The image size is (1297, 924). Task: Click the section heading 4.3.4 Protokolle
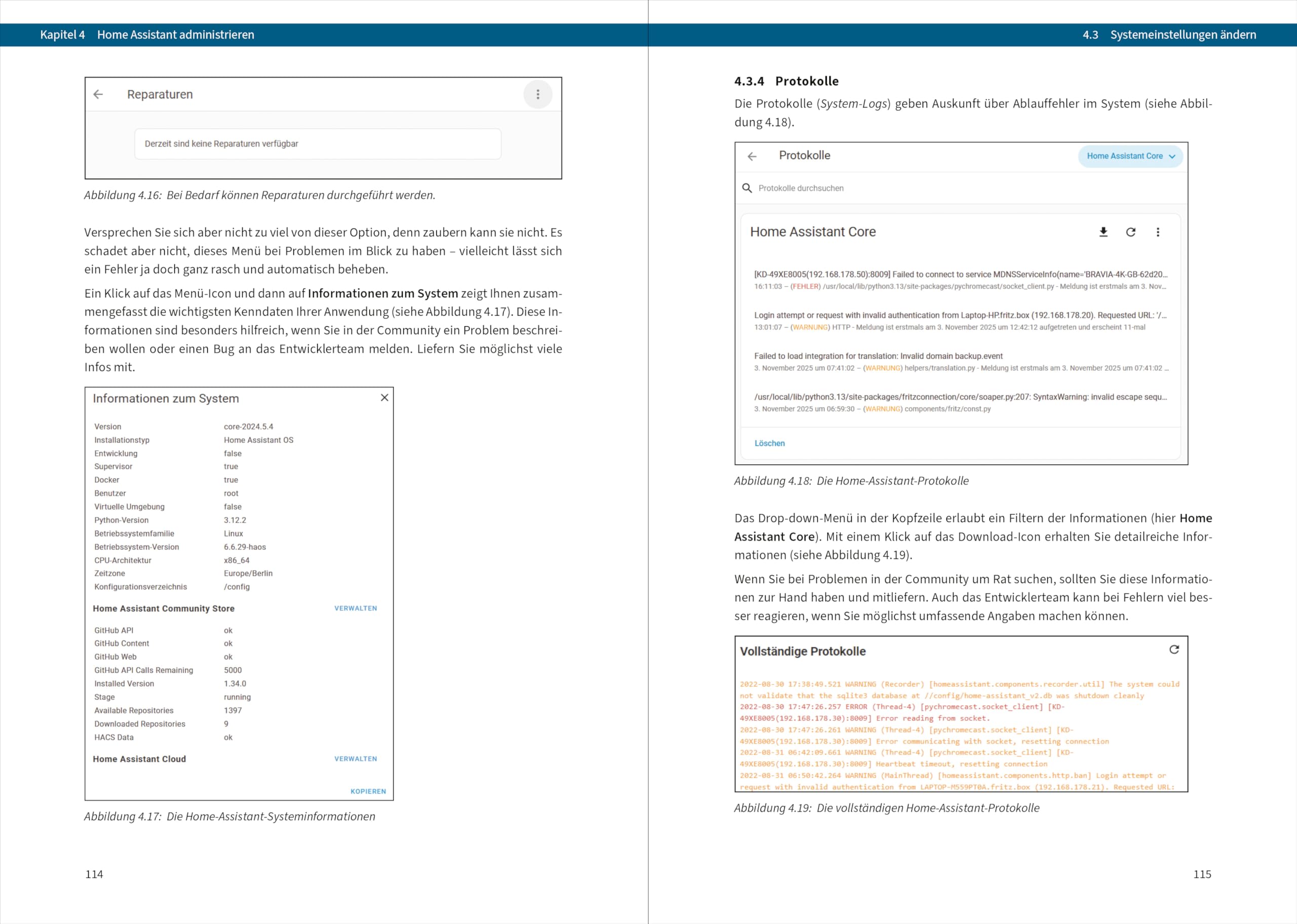pyautogui.click(x=786, y=82)
